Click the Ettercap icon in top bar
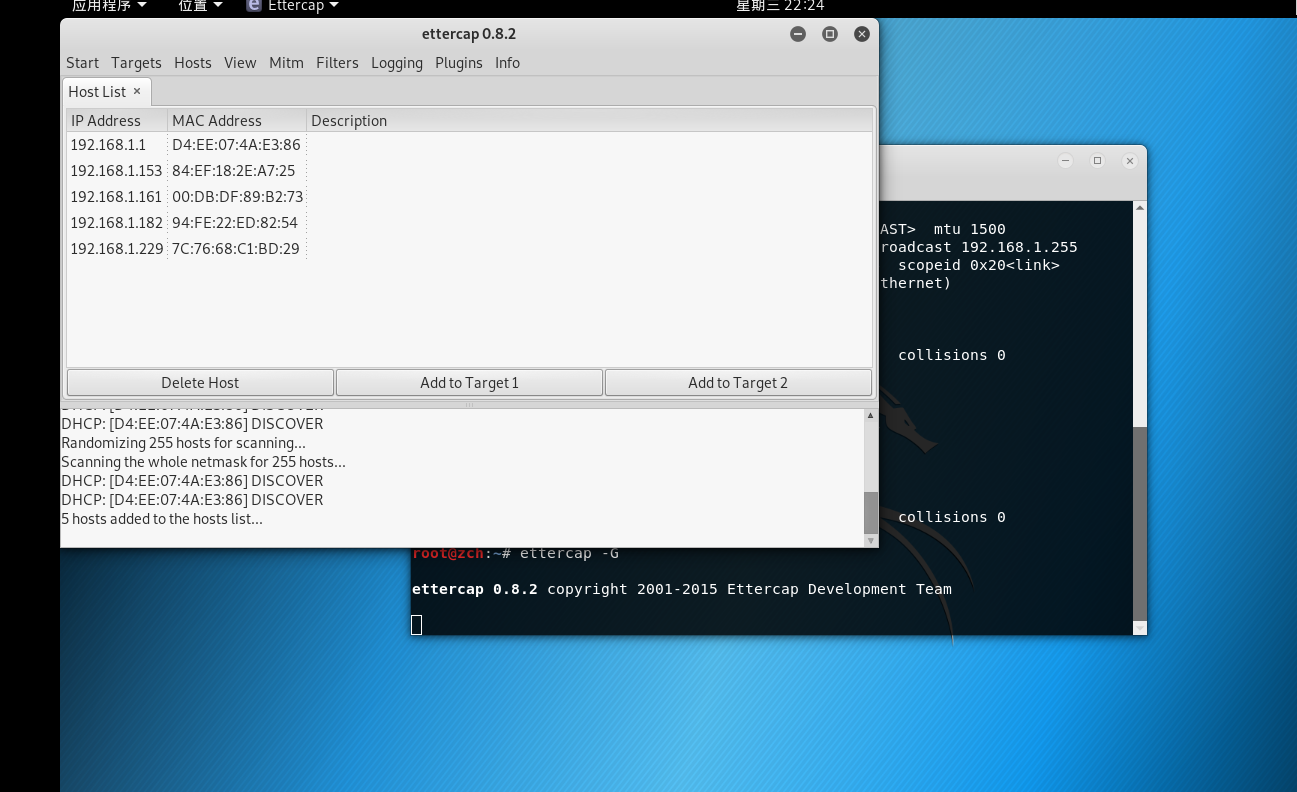The image size is (1297, 792). [x=254, y=5]
